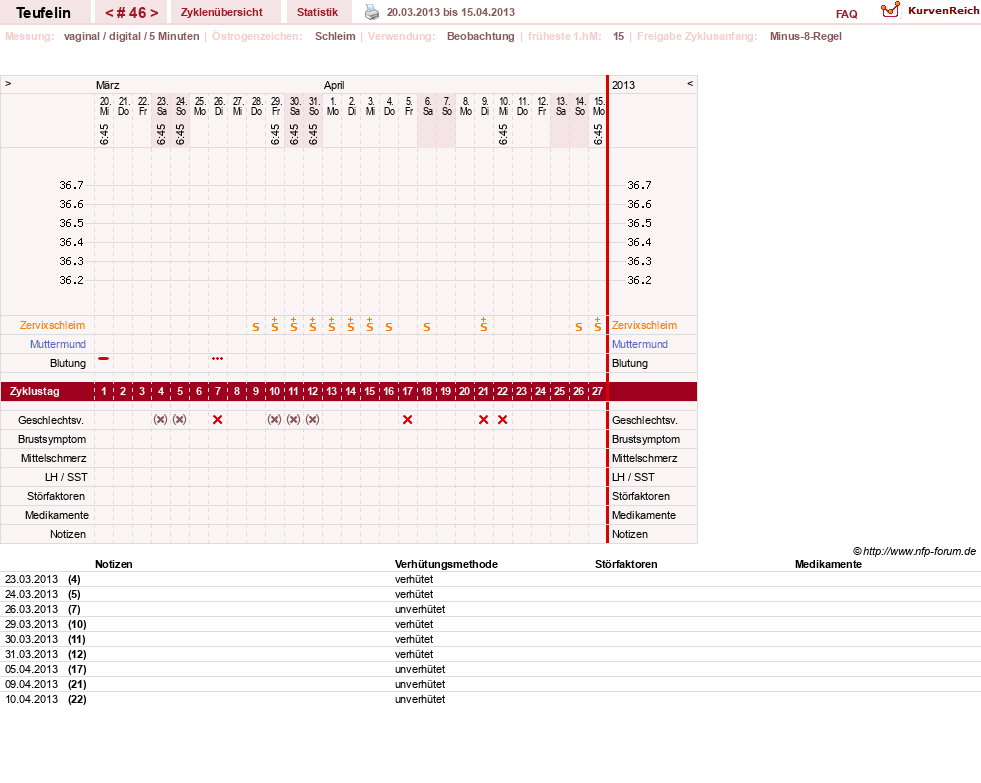Open the KurvenReich logo link
Viewport: 981px width, 783px height.
tap(930, 11)
